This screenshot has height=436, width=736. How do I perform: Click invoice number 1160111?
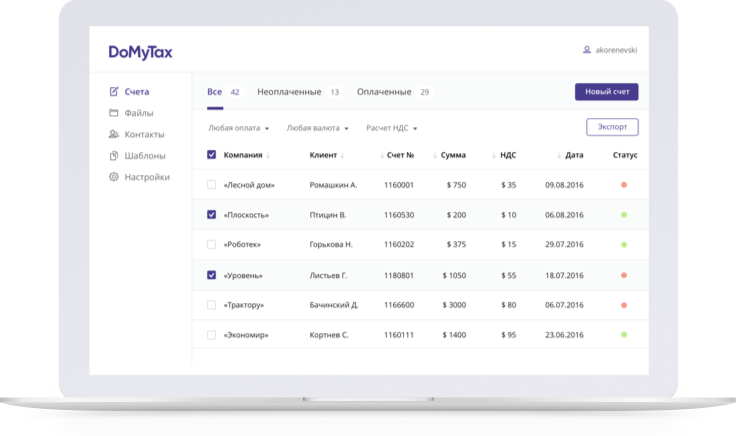coord(399,335)
